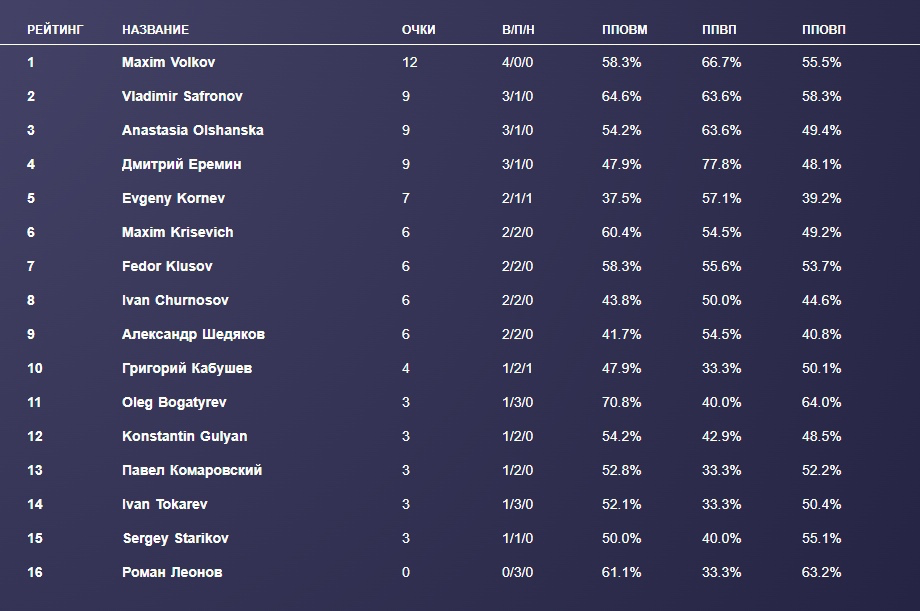This screenshot has height=611, width=920.
Task: Select Григорий Кабушев in the table
Action: tap(187, 368)
